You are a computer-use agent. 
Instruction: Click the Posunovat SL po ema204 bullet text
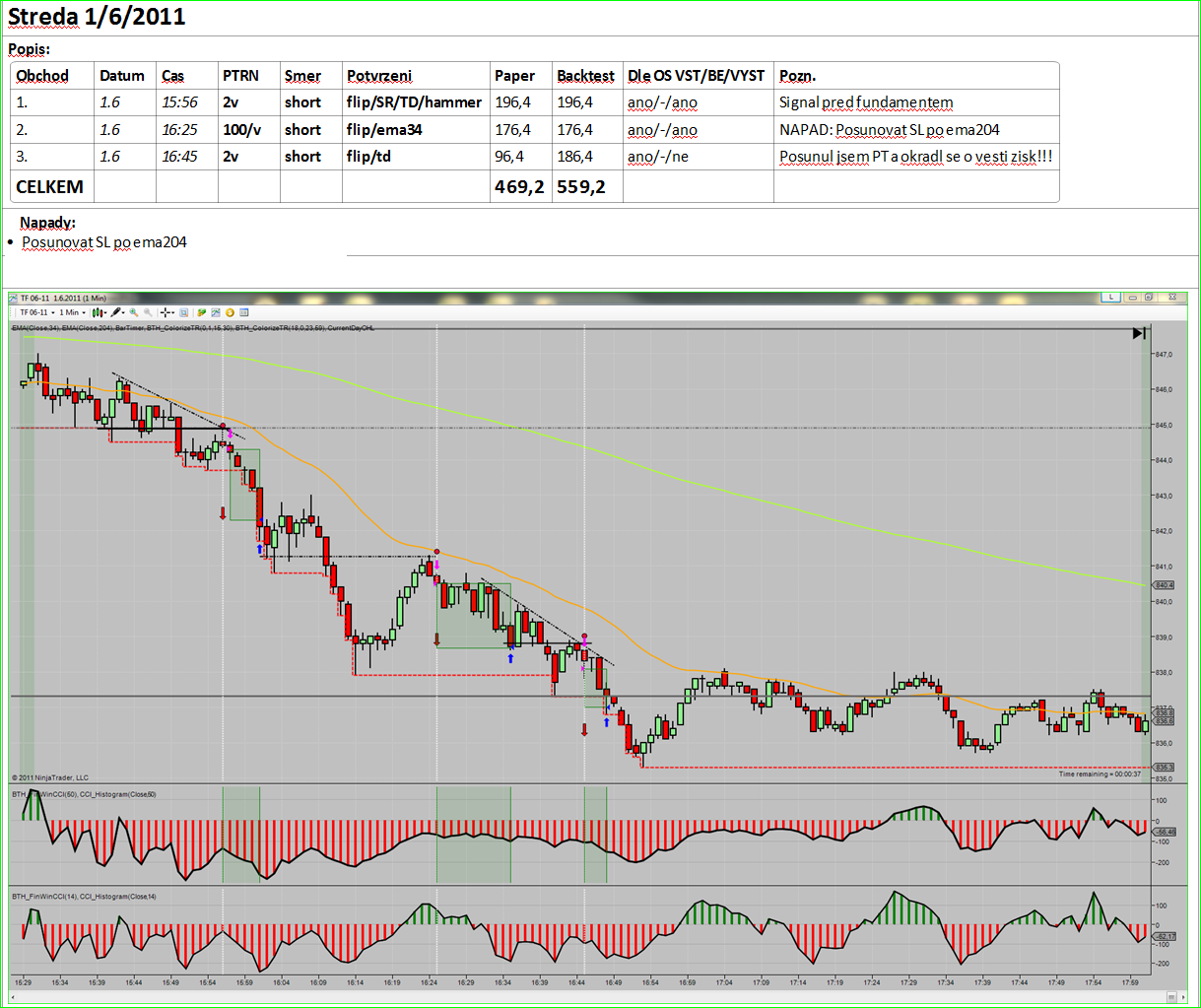(x=104, y=242)
